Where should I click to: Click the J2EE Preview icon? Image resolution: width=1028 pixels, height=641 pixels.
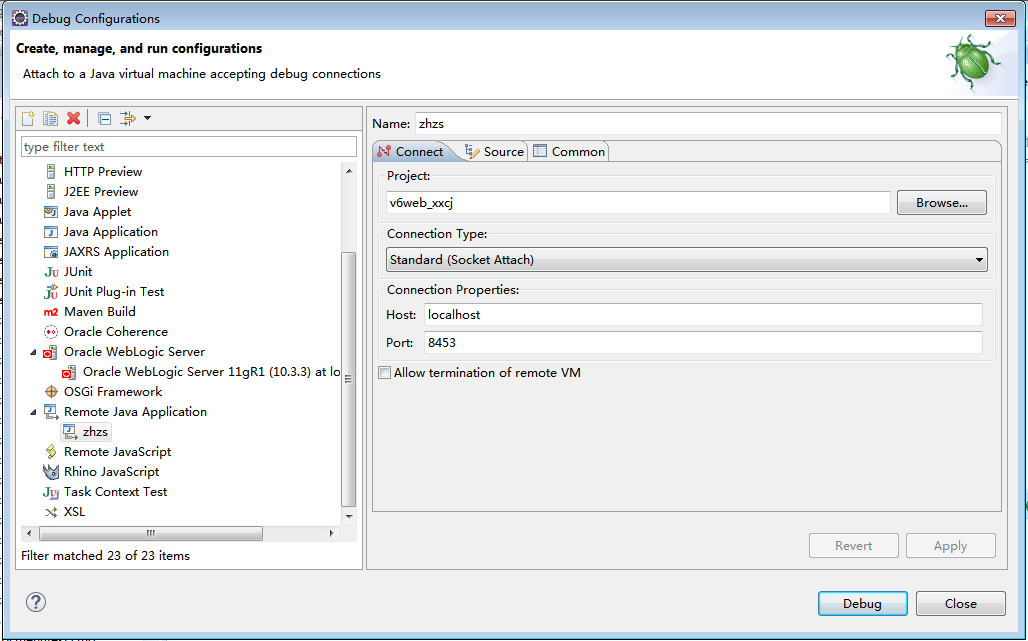click(x=50, y=191)
